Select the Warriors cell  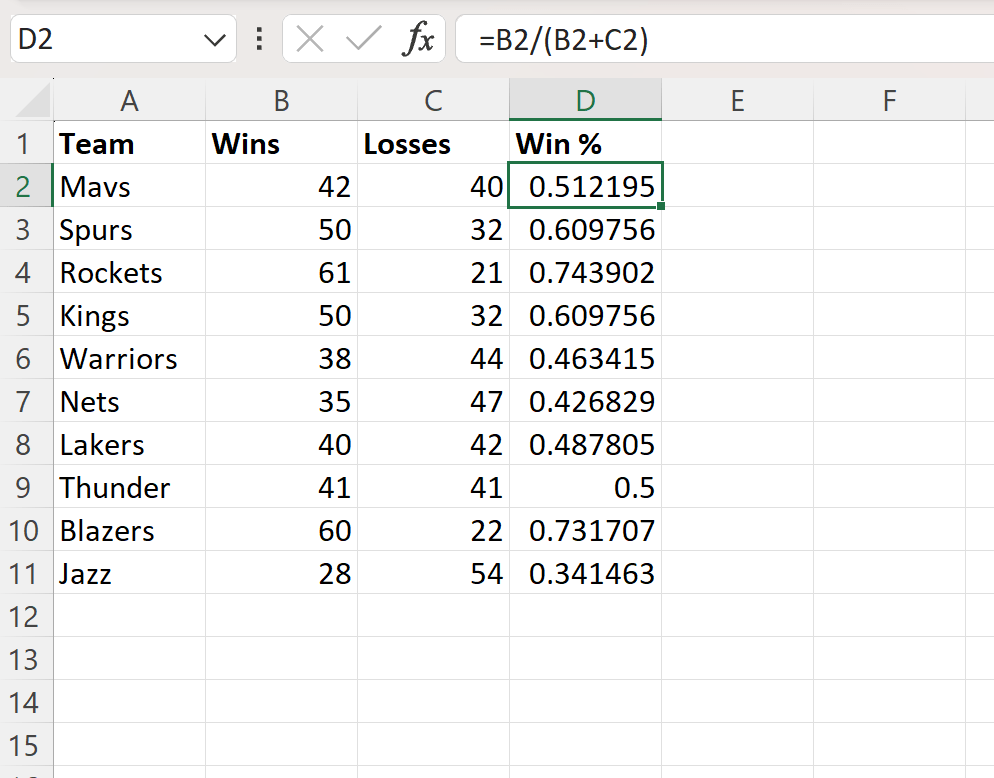(129, 358)
